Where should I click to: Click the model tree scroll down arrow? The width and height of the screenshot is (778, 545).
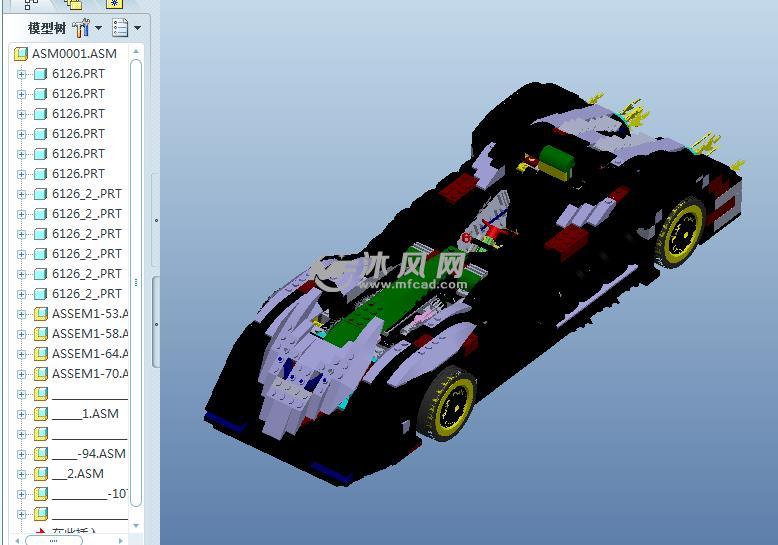(136, 525)
